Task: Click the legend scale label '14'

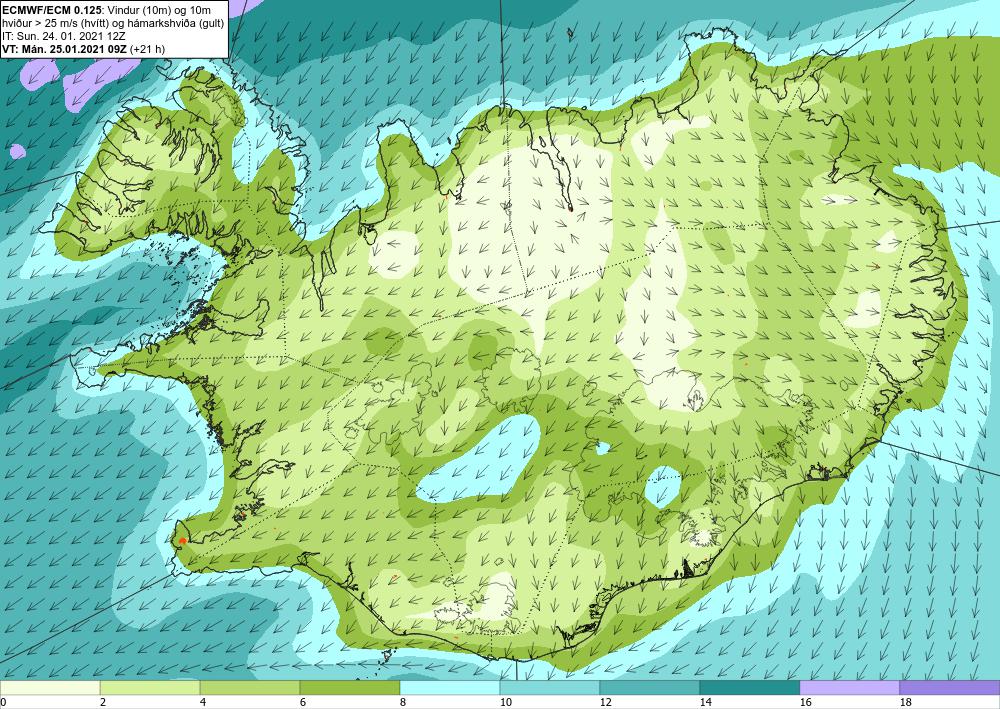Action: point(705,702)
